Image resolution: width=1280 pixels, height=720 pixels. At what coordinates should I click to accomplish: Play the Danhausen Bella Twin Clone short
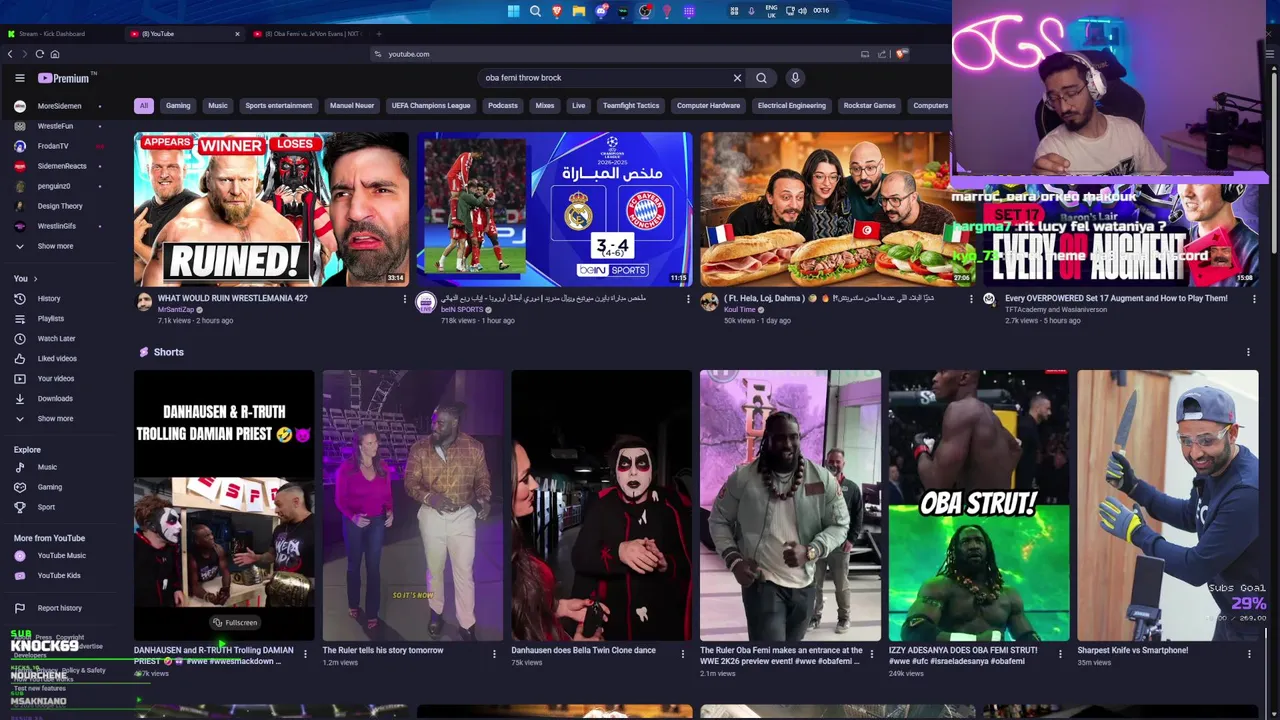coord(601,505)
